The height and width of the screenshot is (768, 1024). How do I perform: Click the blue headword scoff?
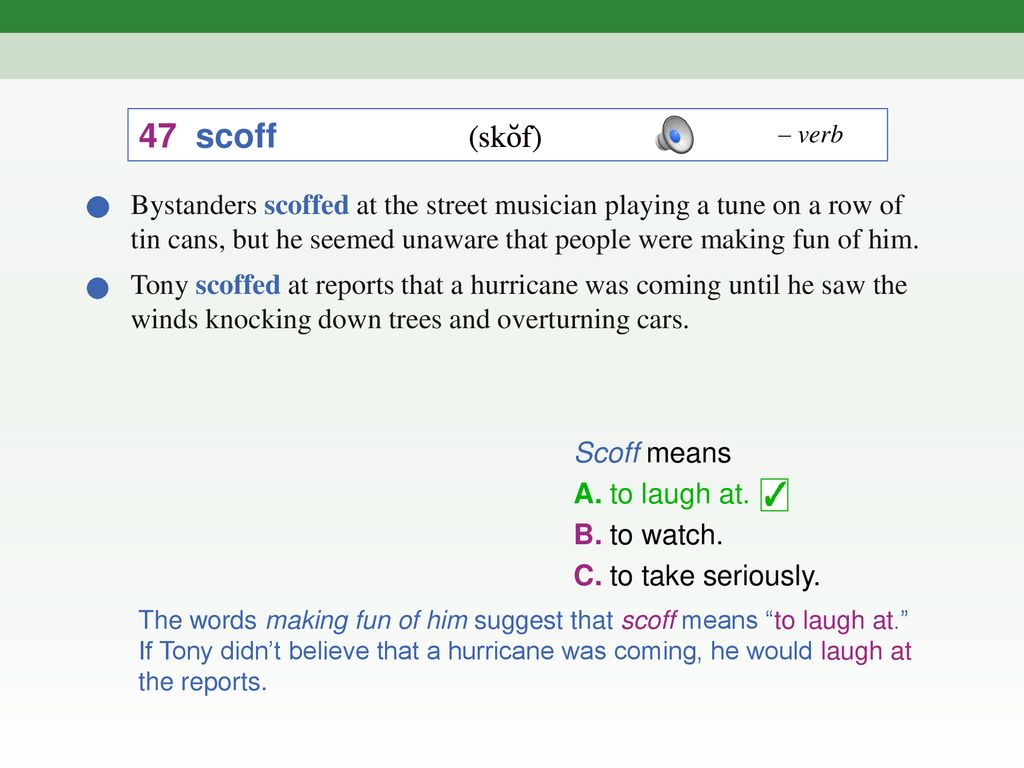[236, 136]
